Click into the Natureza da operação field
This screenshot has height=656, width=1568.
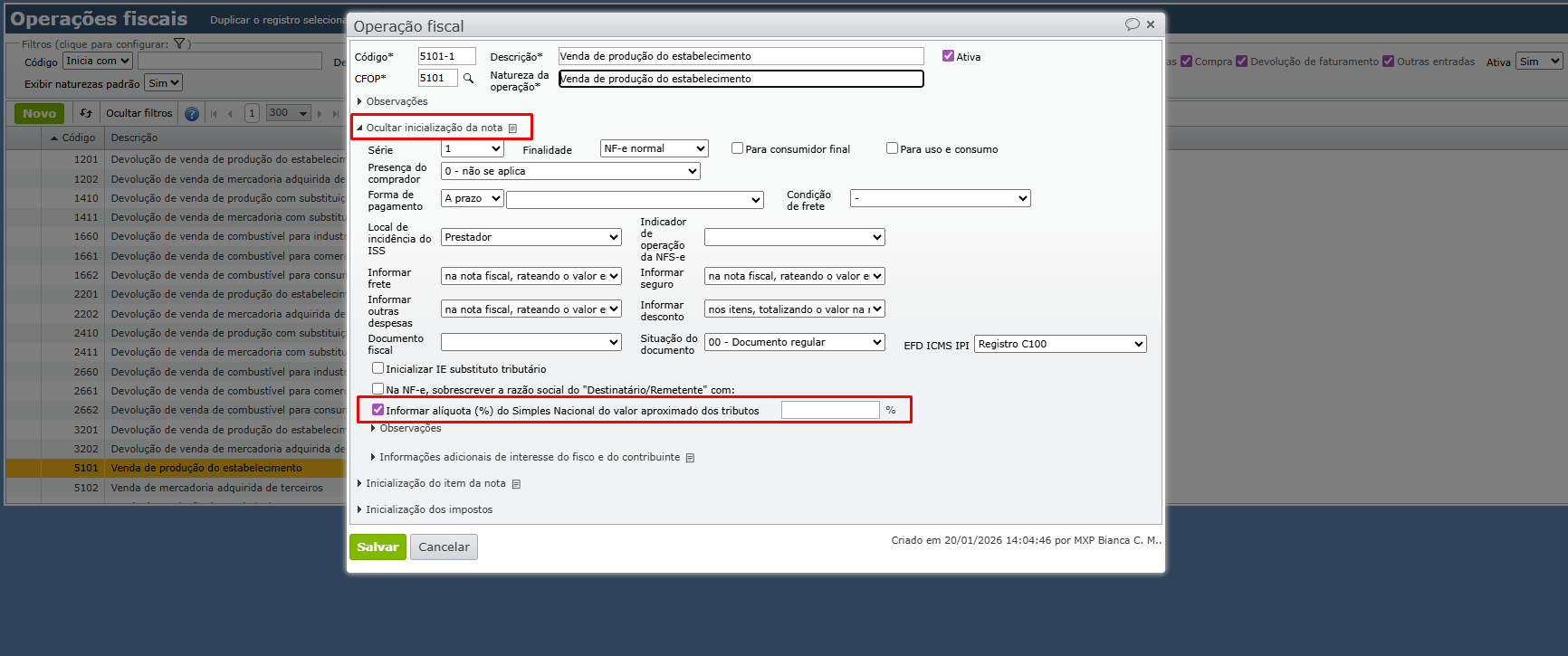741,79
